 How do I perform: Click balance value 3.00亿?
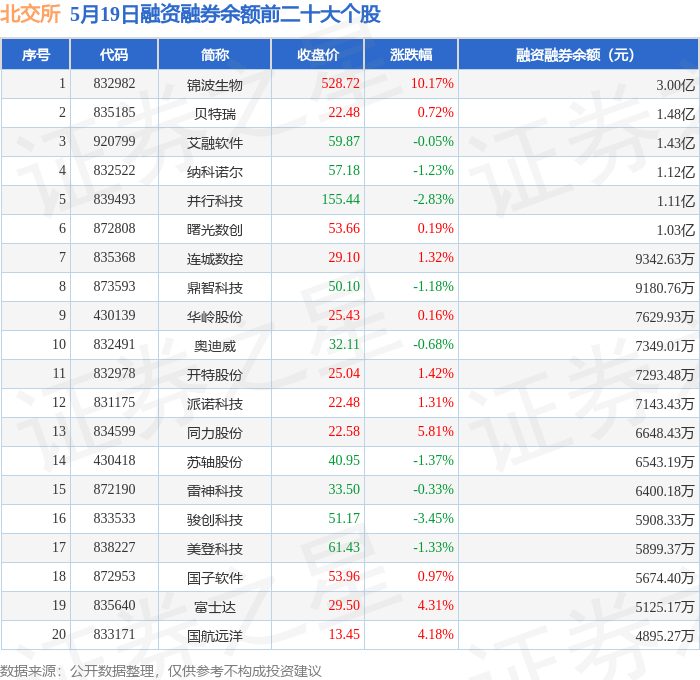[x=675, y=85]
